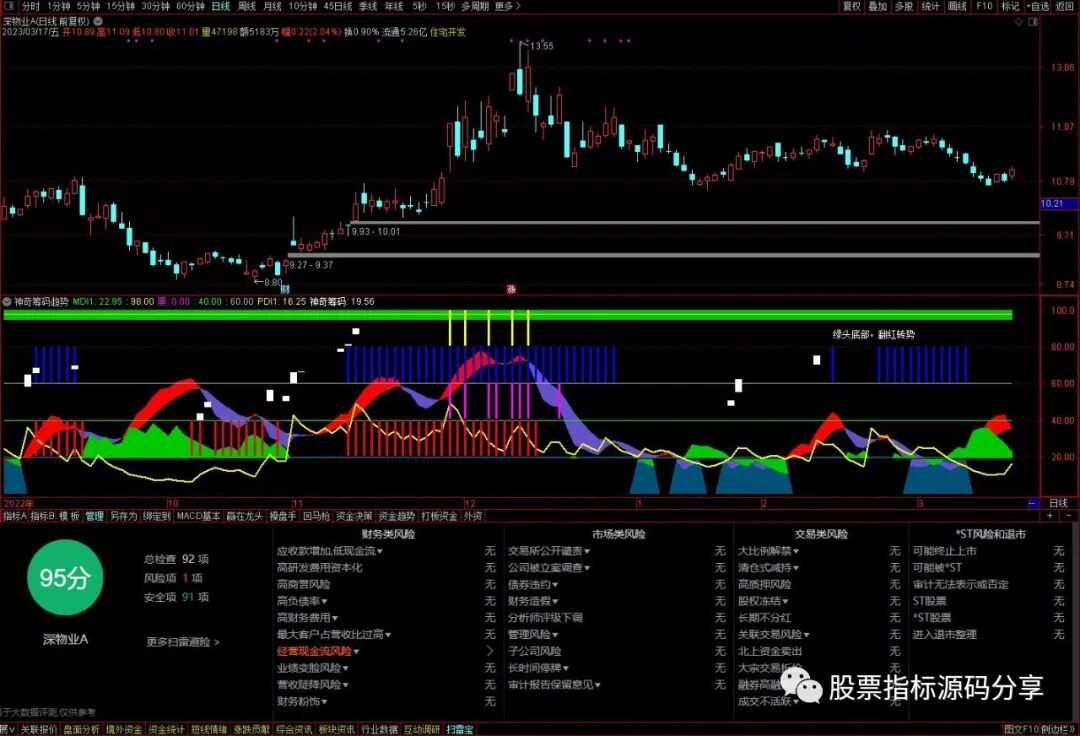1080x736 pixels.
Task: Select the 5分钟 period
Action: click(88, 6)
